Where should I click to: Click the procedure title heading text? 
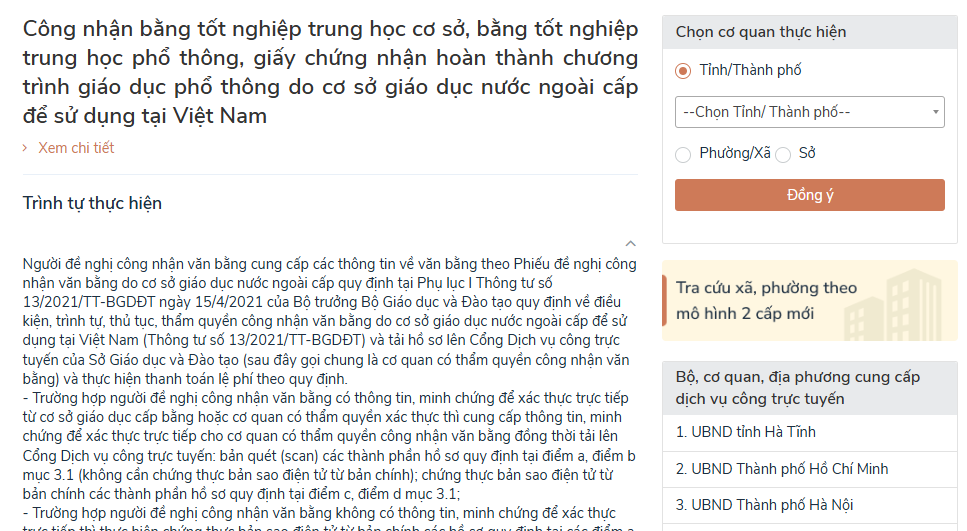click(x=330, y=72)
